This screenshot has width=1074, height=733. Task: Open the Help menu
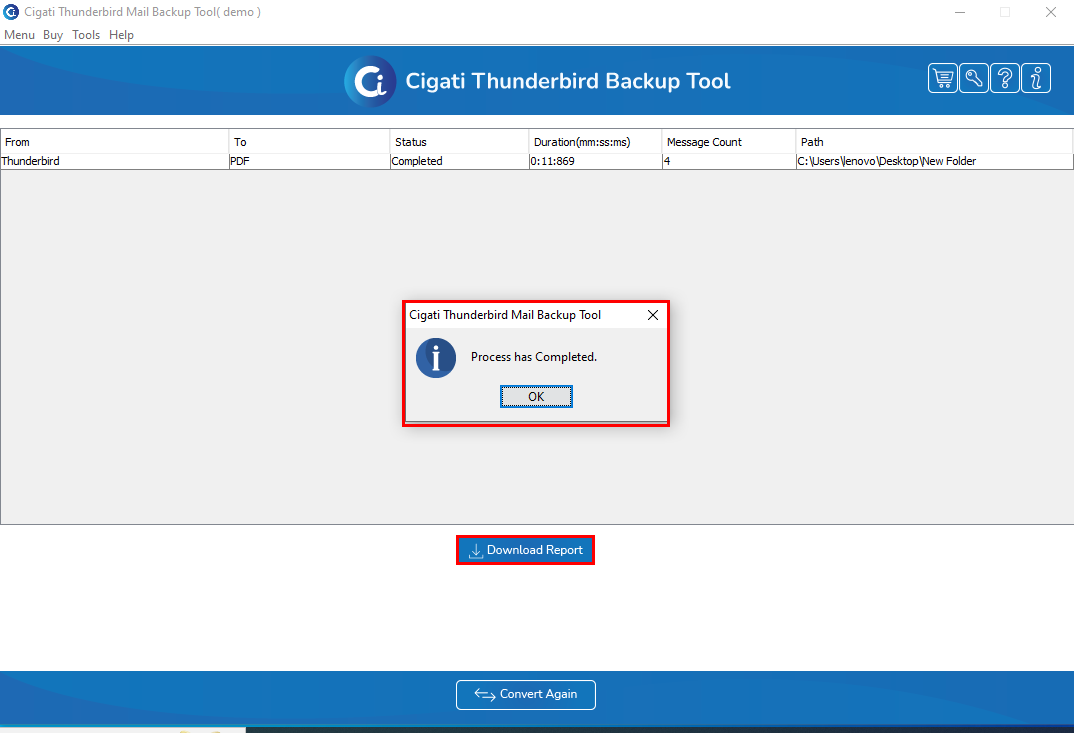121,35
